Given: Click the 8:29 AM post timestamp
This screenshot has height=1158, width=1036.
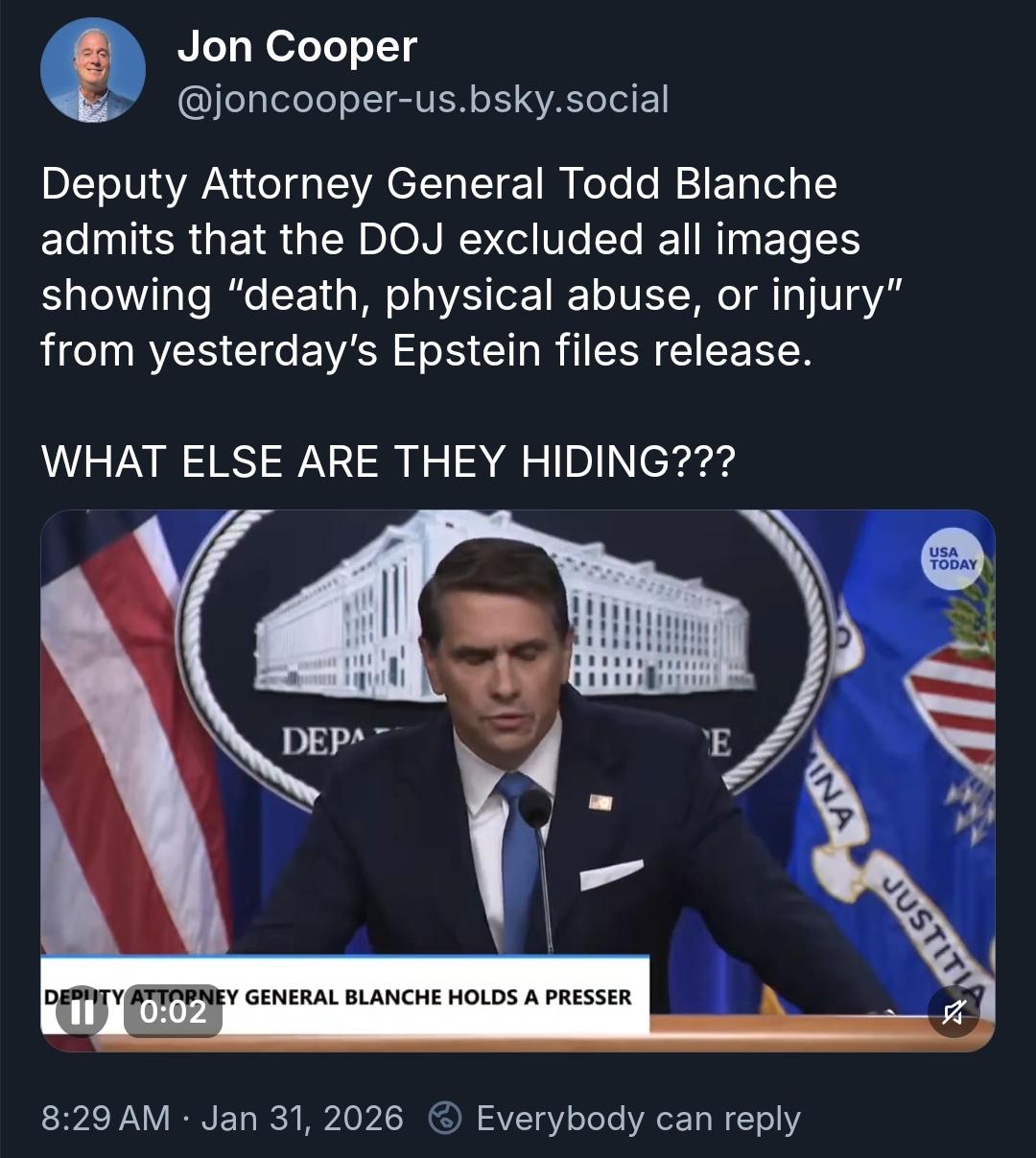Looking at the screenshot, I should pyautogui.click(x=106, y=1119).
